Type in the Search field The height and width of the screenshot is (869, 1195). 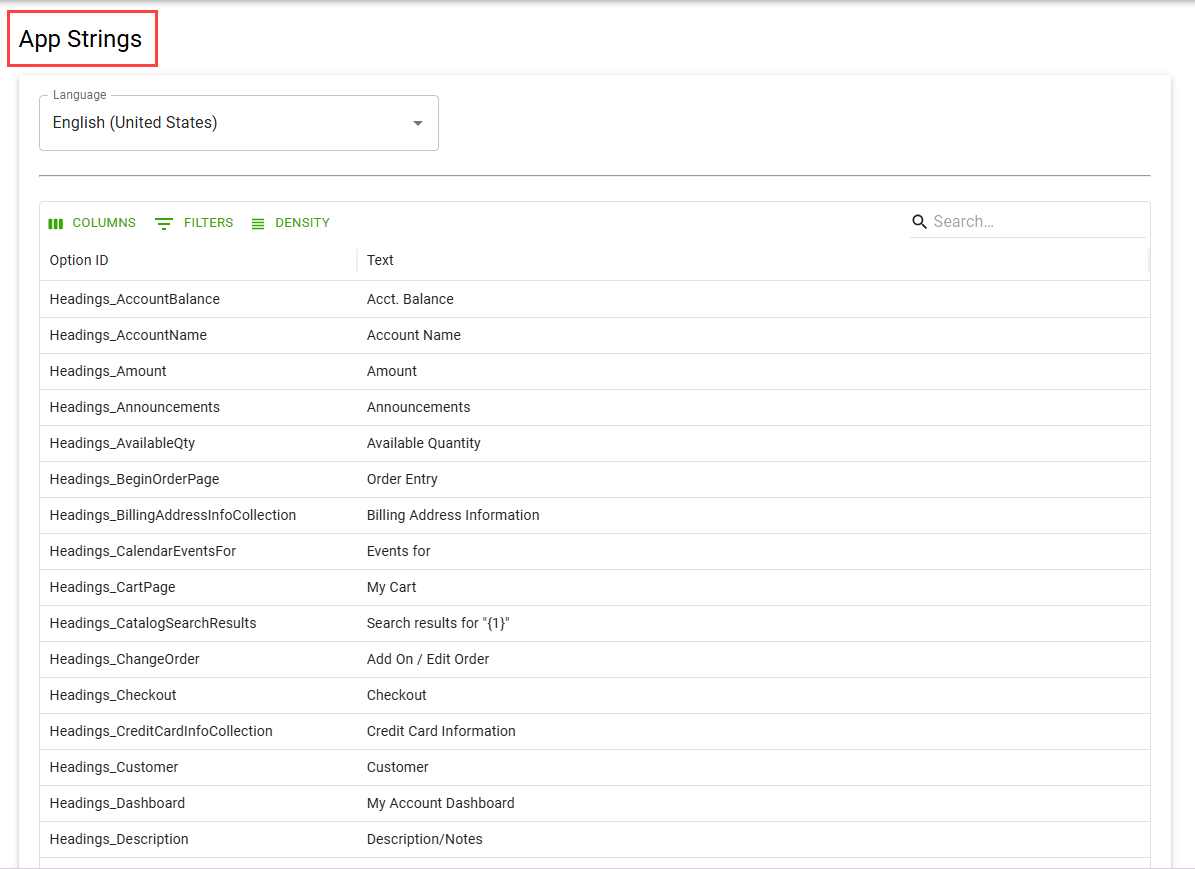point(1035,222)
